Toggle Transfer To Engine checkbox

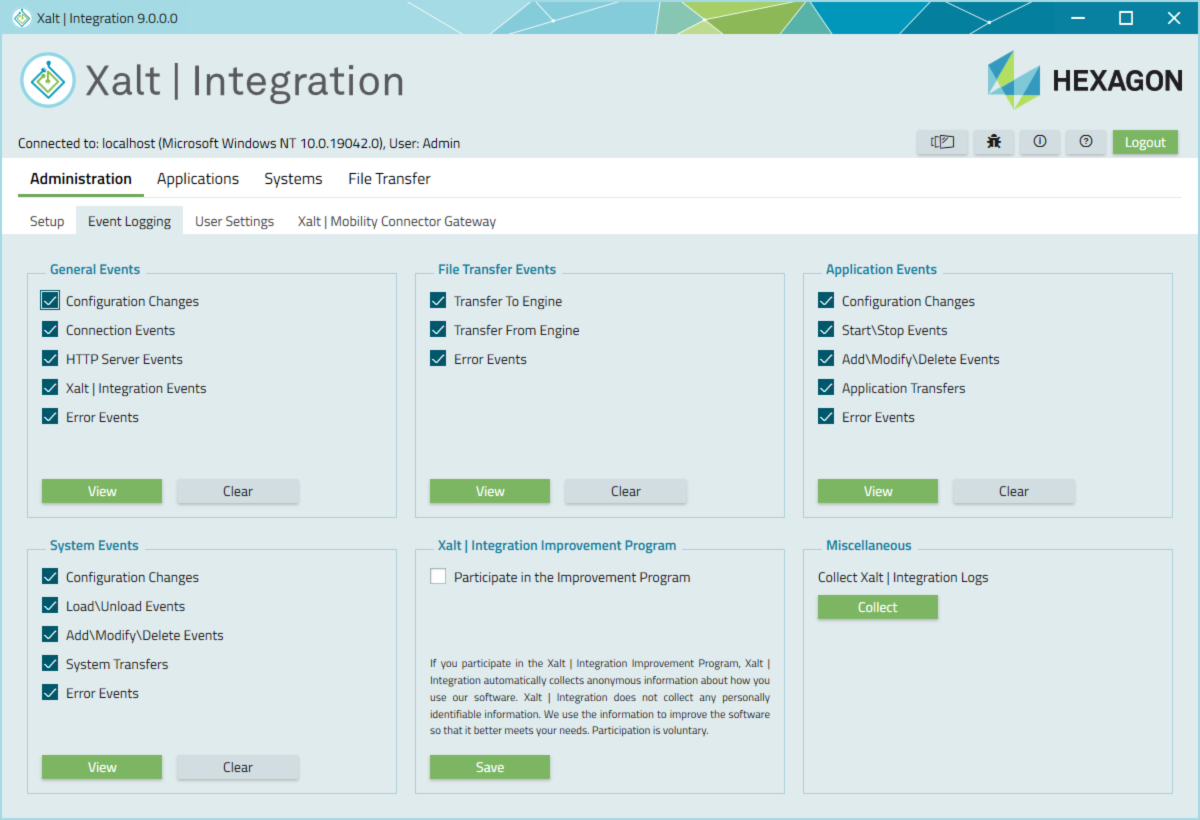pos(438,300)
